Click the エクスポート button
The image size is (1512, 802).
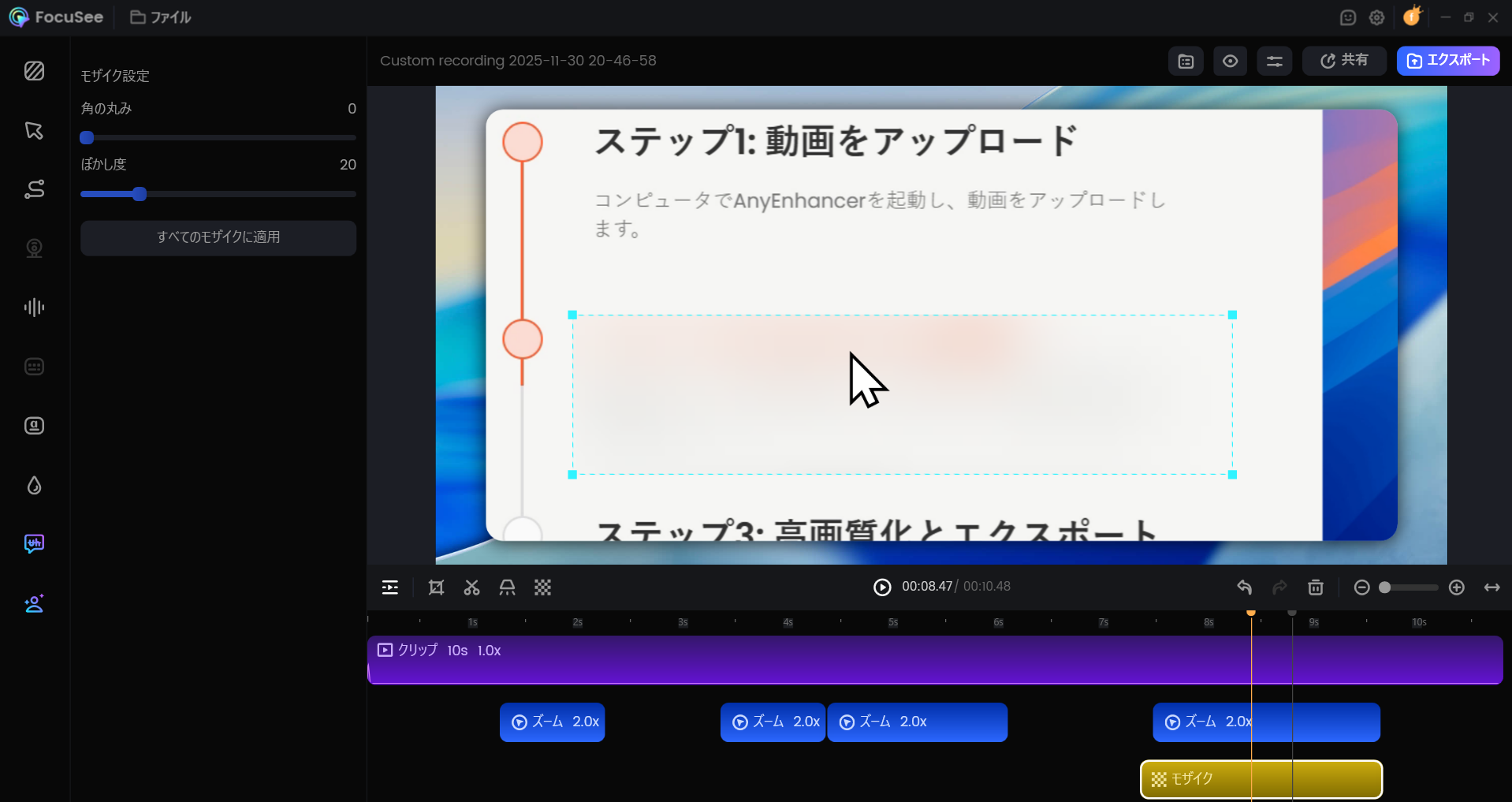pos(1447,61)
